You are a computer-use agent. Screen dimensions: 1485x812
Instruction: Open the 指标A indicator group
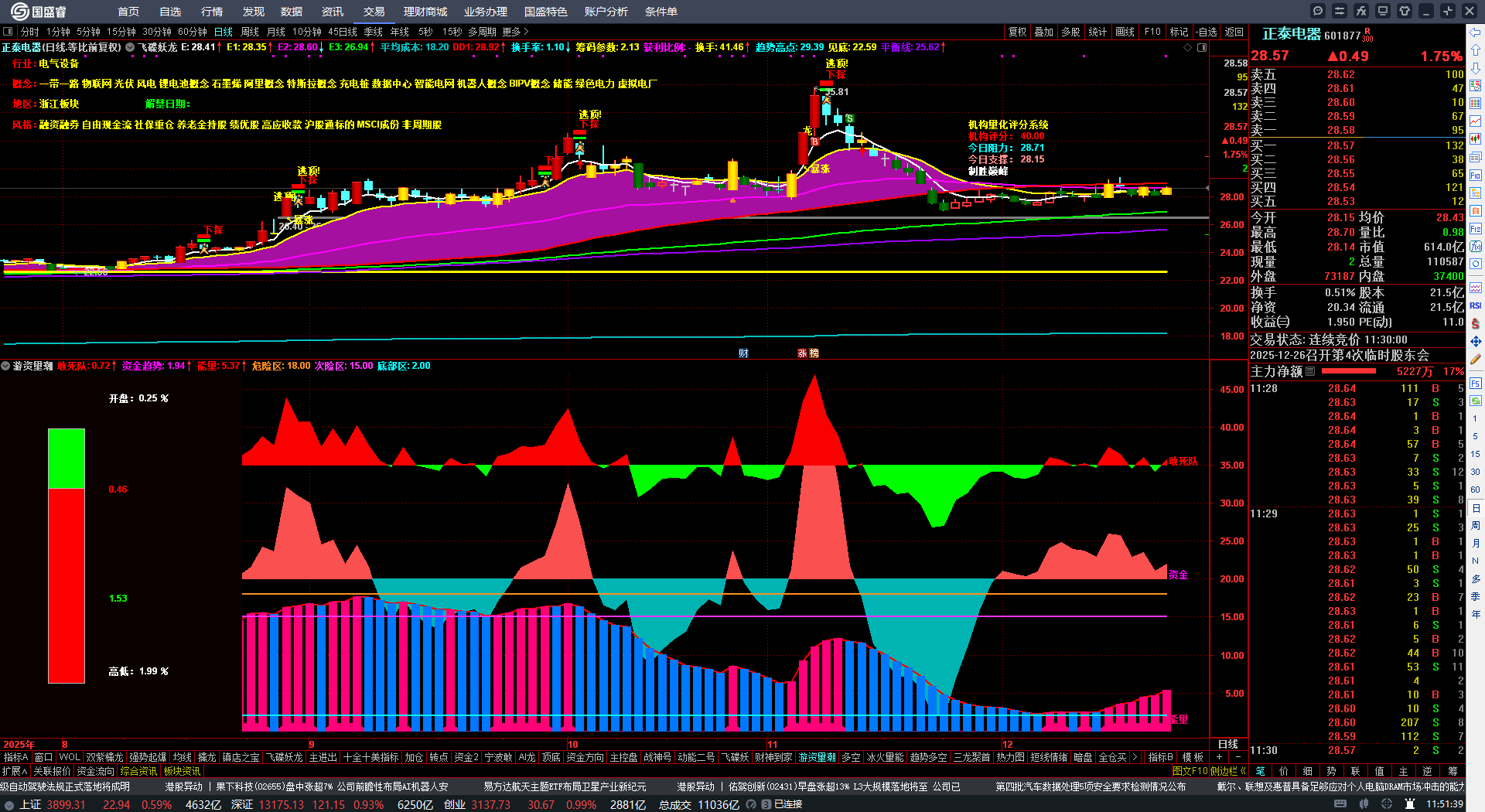click(16, 757)
